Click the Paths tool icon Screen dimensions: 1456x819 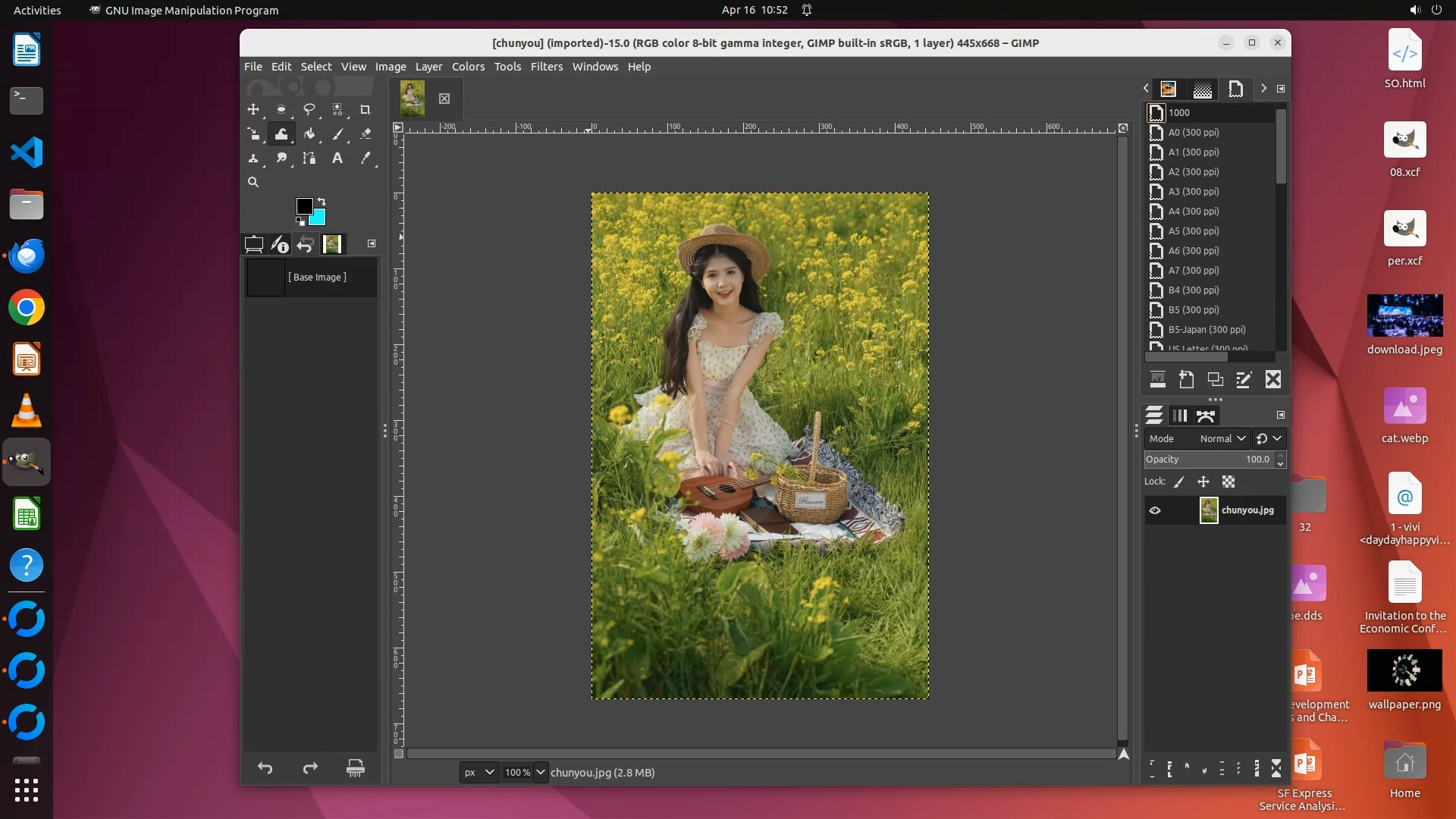pos(309,158)
